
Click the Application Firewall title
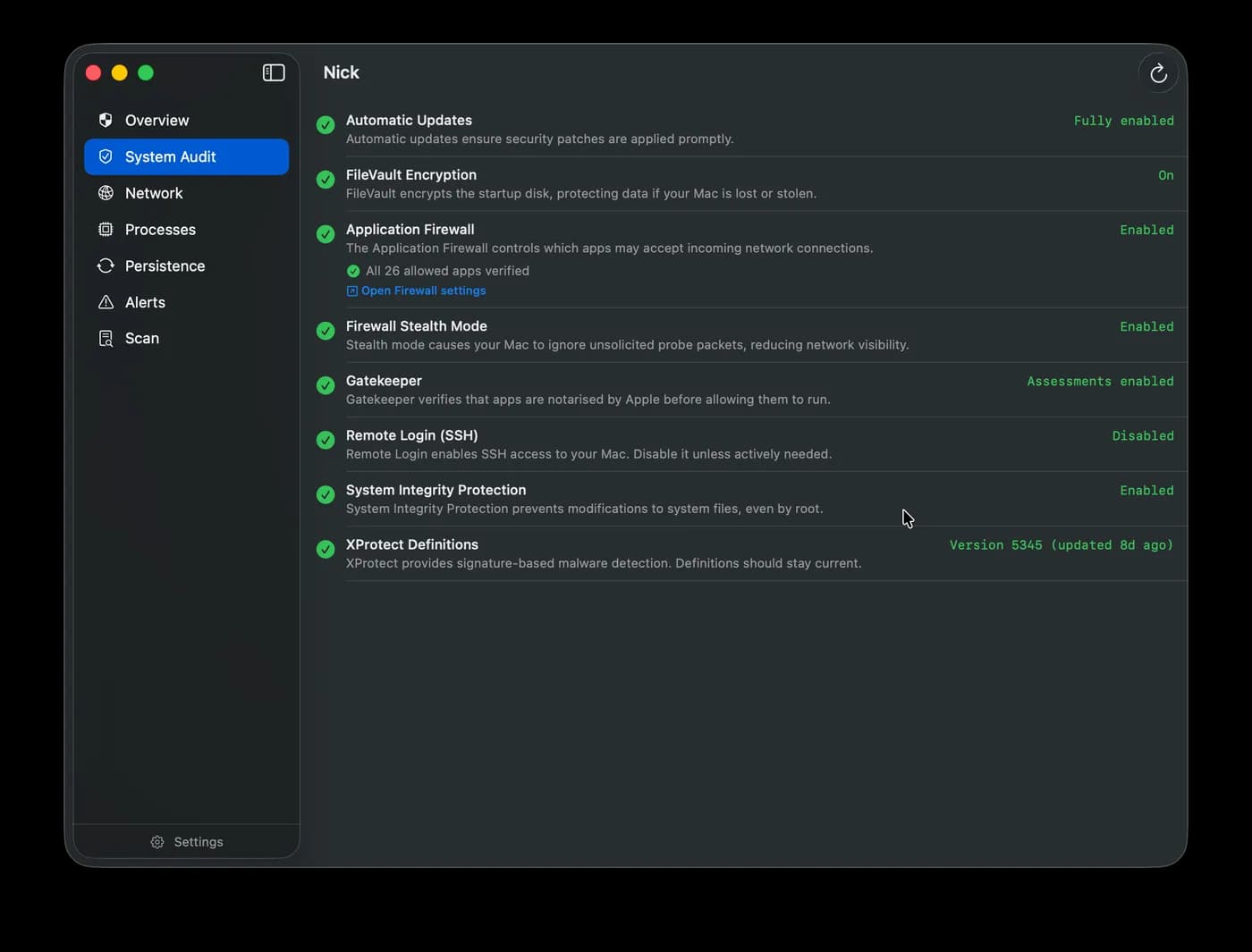(x=410, y=229)
